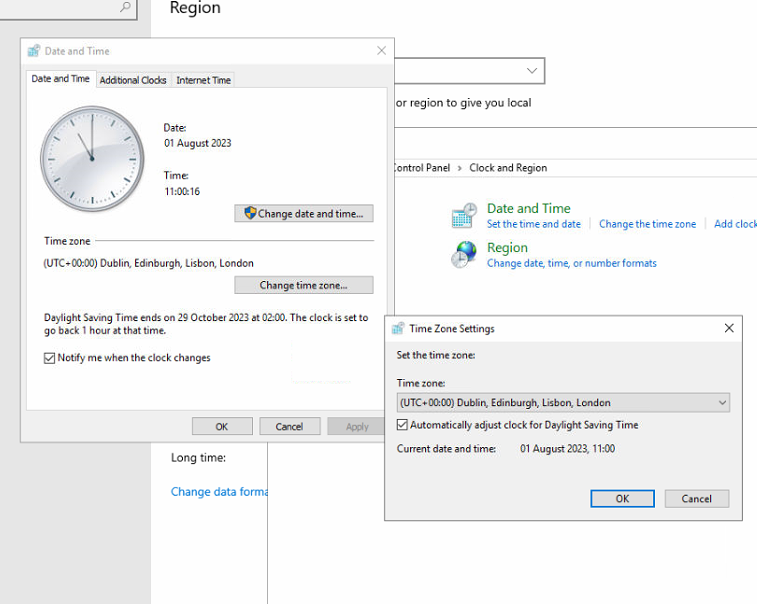Open the Internet Time tab
Image resolution: width=757 pixels, height=604 pixels.
[x=203, y=80]
